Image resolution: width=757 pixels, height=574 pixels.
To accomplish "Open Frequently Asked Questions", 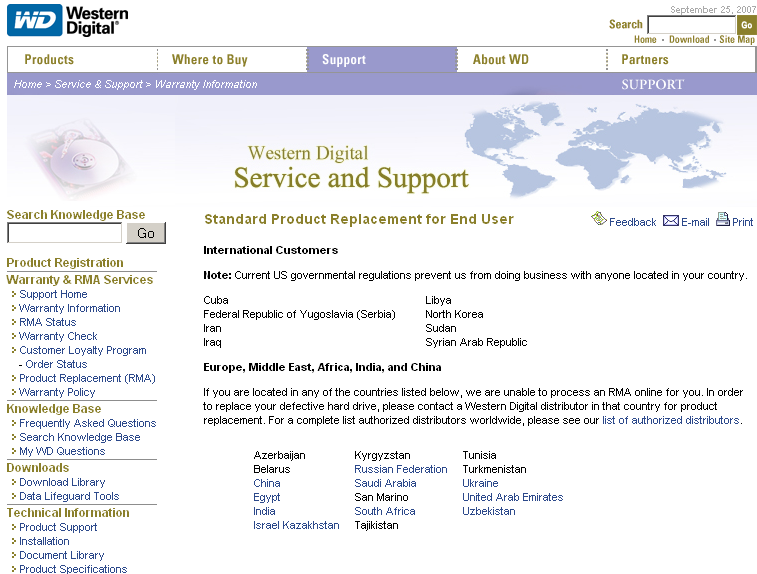I will coord(87,423).
